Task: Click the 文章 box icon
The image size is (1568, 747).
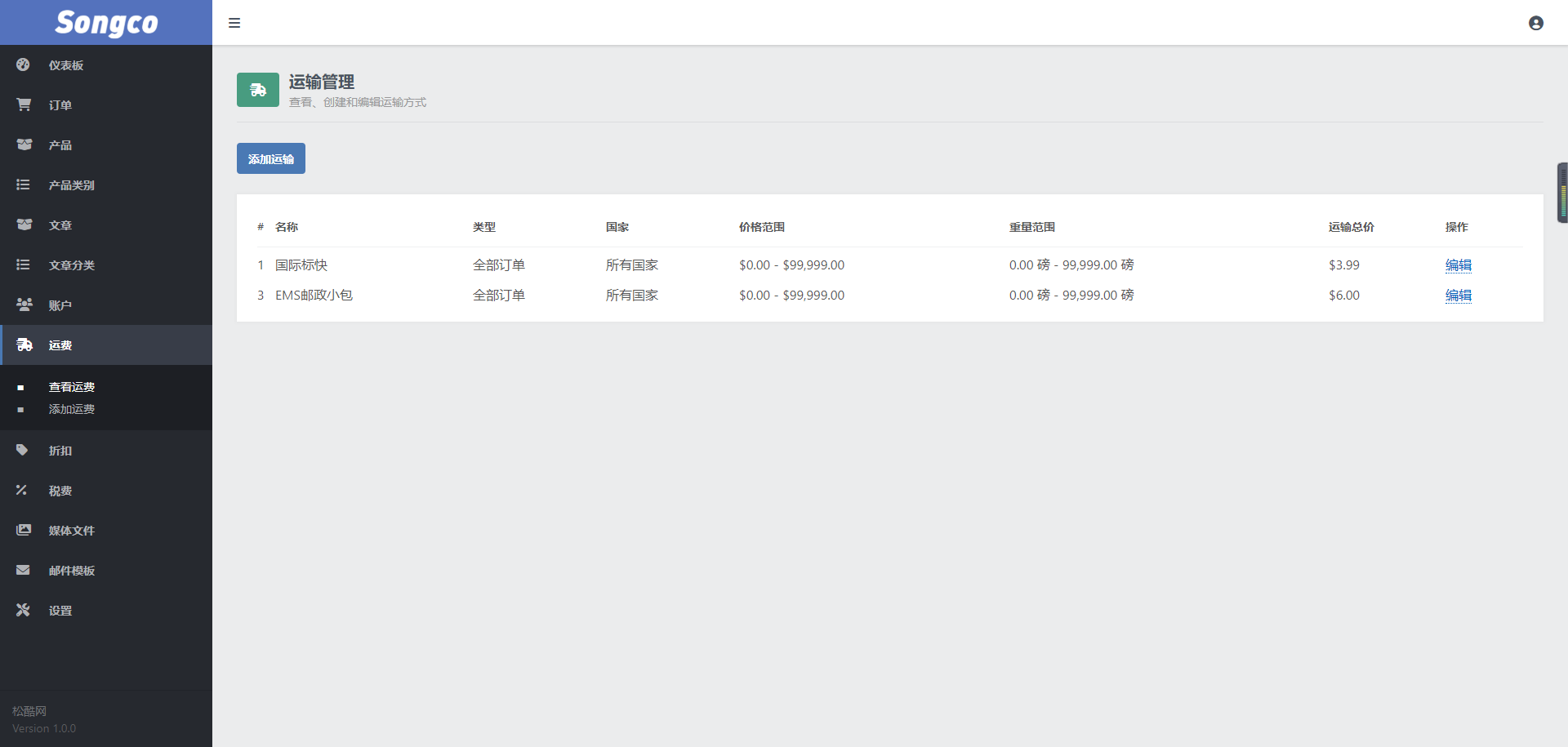Action: pyautogui.click(x=24, y=225)
